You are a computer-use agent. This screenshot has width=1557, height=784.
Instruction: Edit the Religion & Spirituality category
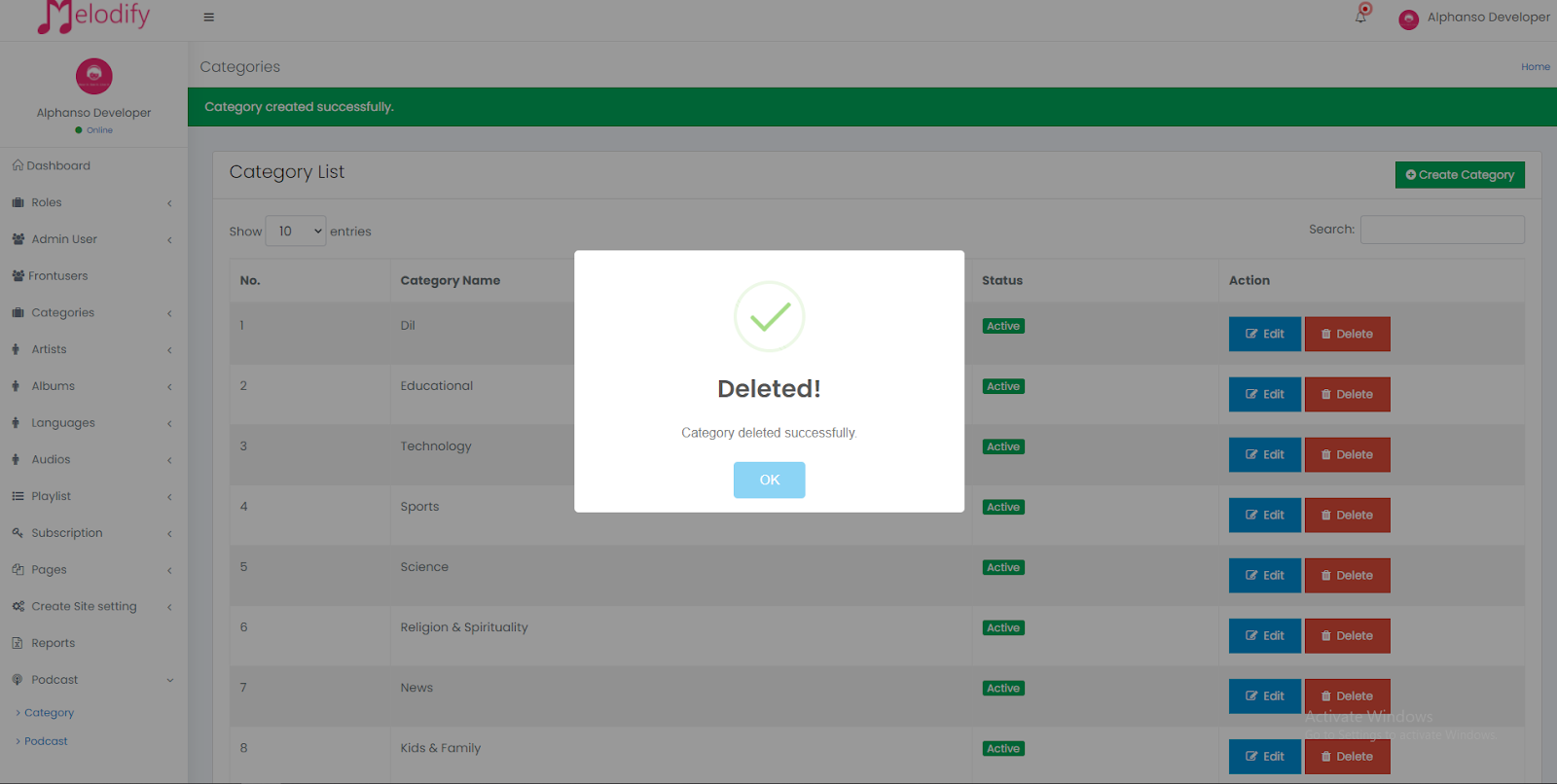click(x=1264, y=635)
